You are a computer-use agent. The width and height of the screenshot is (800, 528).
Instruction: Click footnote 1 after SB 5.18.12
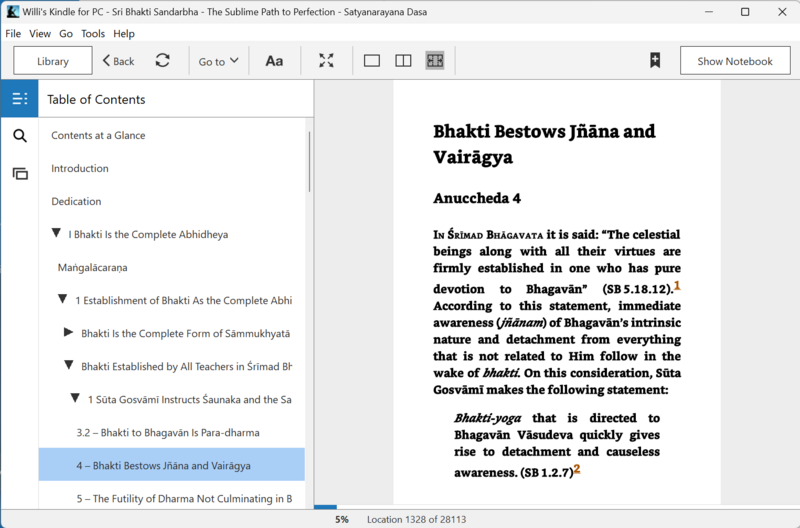tap(677, 285)
